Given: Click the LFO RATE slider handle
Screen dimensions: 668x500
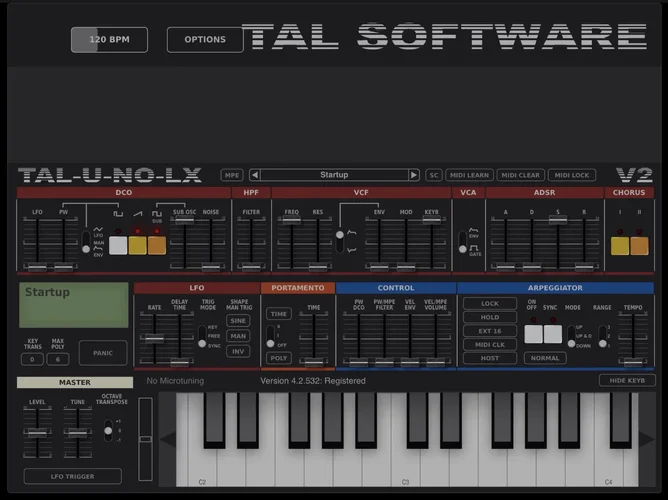Looking at the screenshot, I should (154, 339).
